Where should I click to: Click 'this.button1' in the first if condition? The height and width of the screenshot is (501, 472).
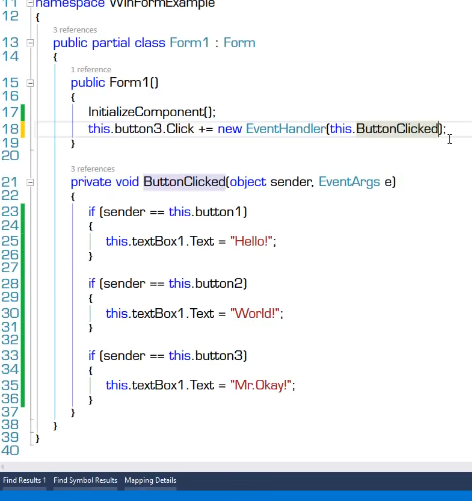(x=206, y=212)
